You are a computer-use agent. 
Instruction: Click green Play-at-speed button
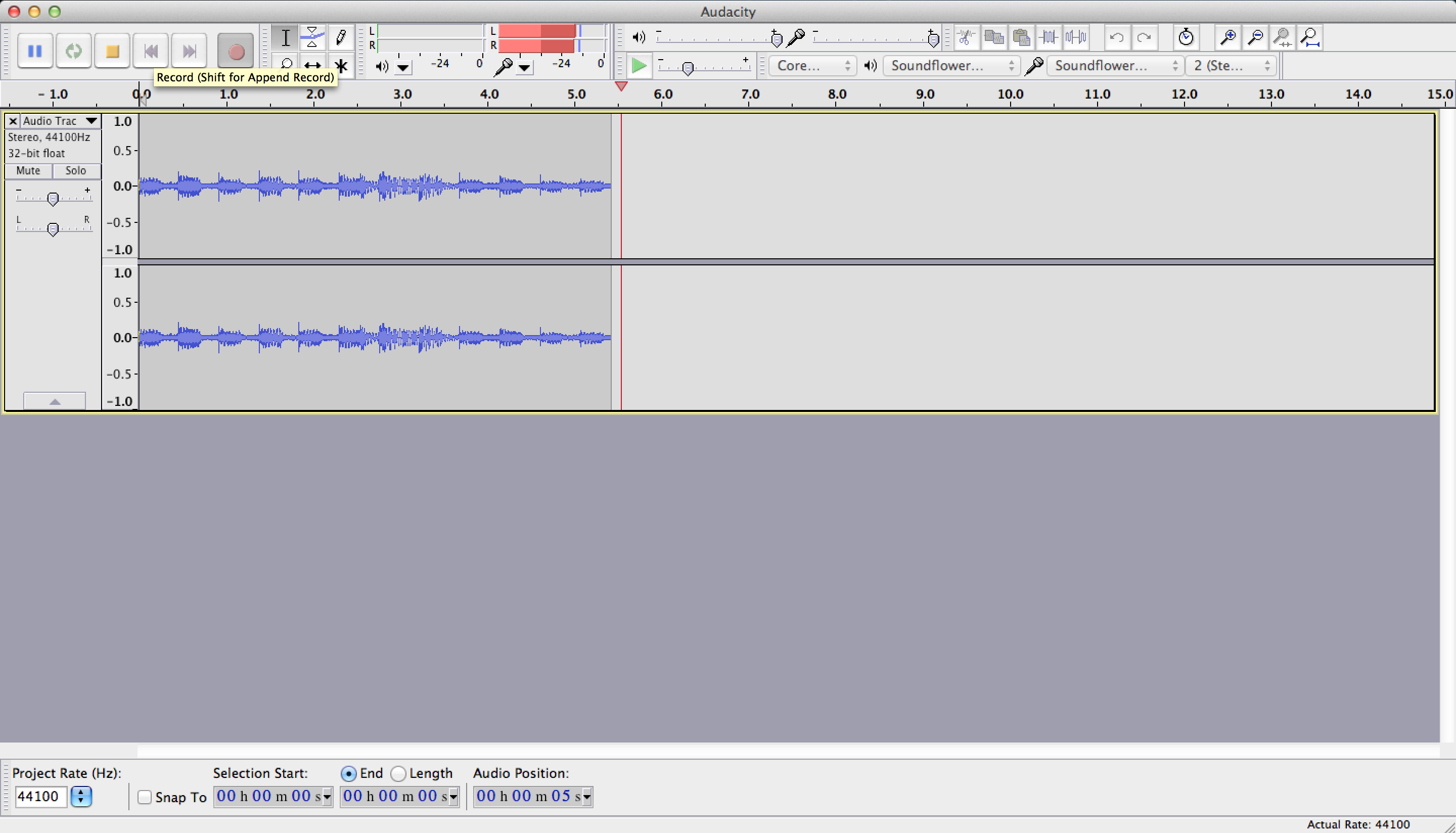pos(639,66)
